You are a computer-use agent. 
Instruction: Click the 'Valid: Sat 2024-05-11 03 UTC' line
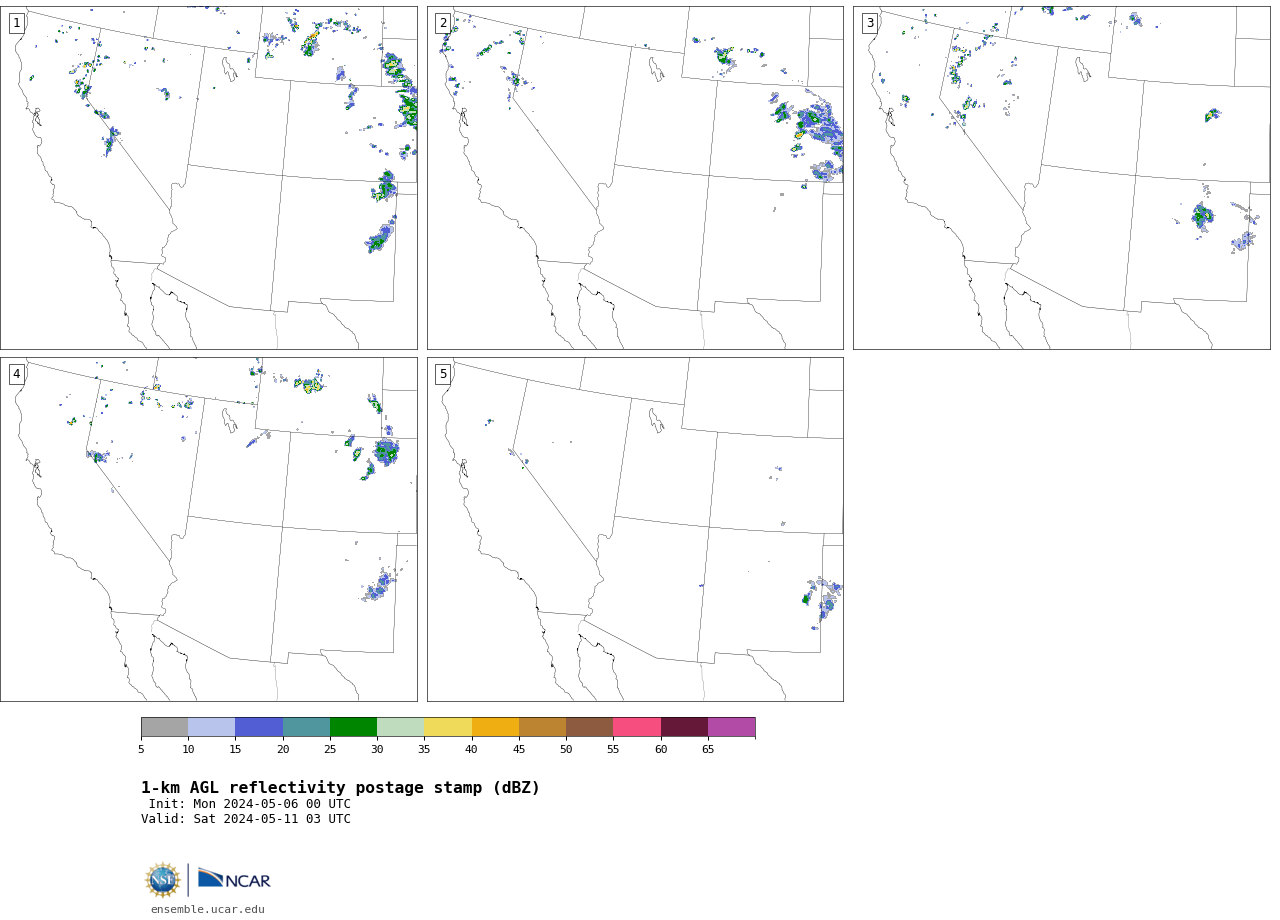pyautogui.click(x=246, y=819)
